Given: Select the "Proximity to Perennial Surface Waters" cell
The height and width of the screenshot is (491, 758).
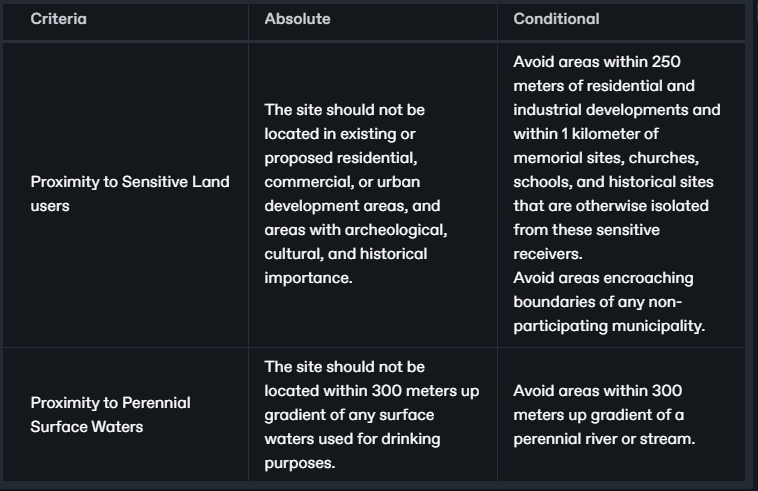Looking at the screenshot, I should (x=110, y=415).
